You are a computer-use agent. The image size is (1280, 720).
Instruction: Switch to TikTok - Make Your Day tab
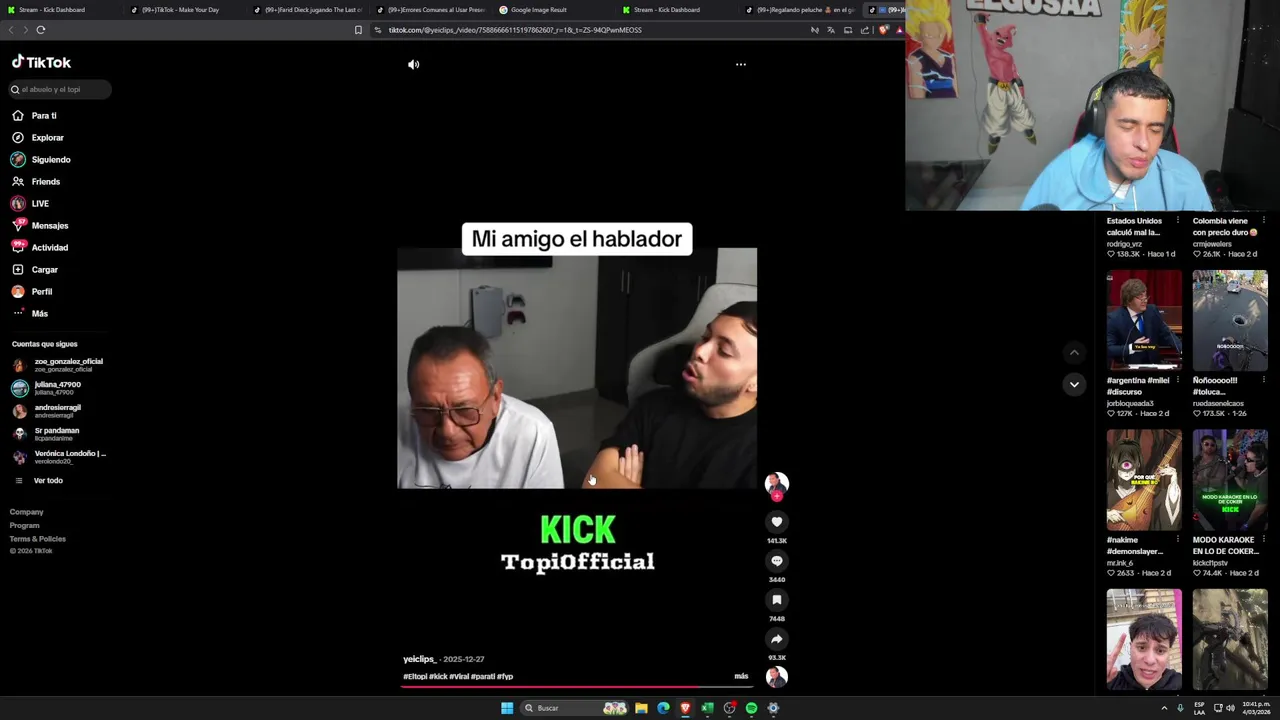(x=180, y=10)
